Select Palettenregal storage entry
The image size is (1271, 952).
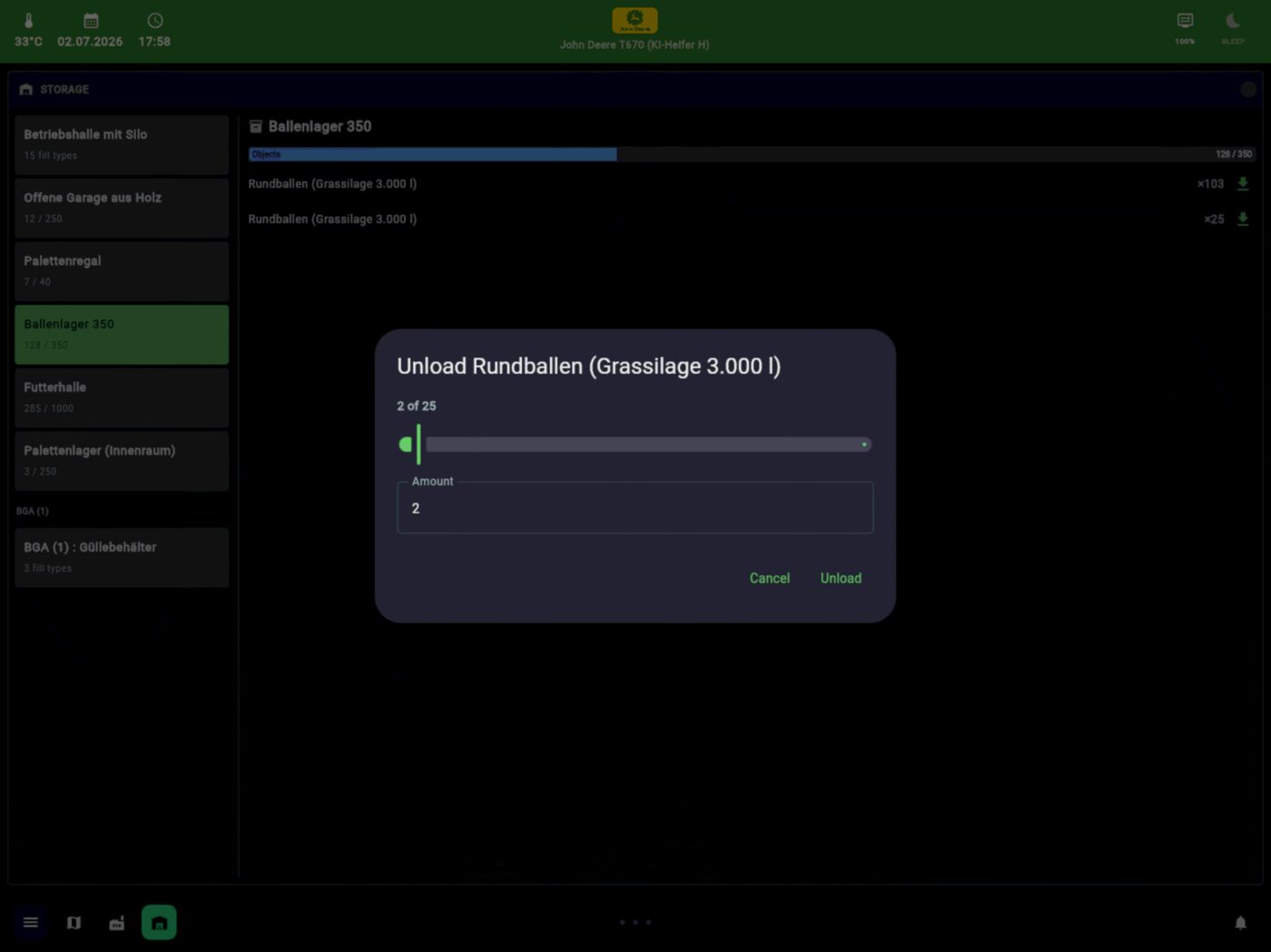[122, 271]
